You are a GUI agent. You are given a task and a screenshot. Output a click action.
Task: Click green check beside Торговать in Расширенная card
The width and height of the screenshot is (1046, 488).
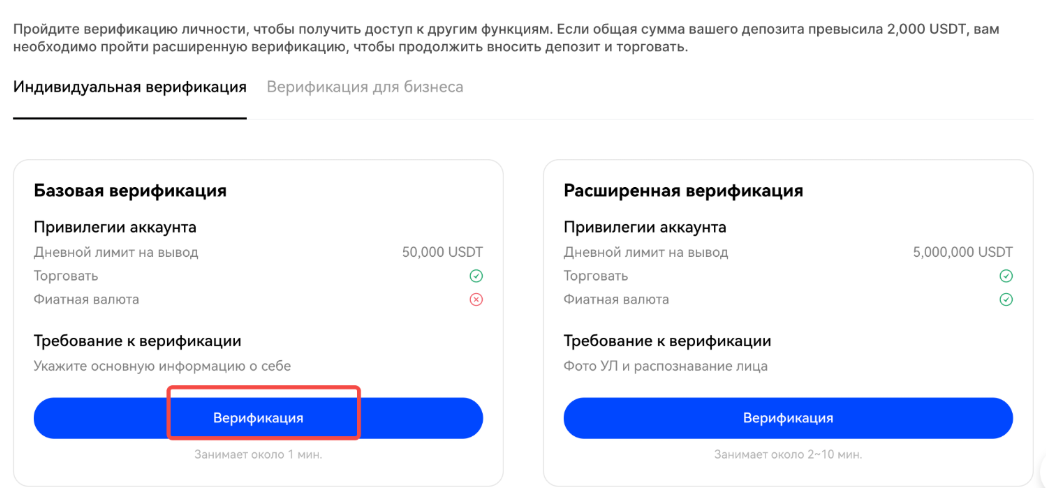[1006, 276]
